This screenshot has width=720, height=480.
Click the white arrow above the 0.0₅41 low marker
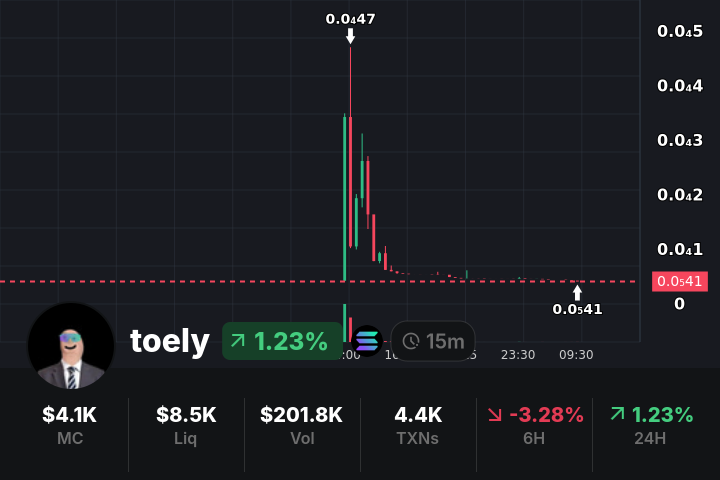[577, 293]
